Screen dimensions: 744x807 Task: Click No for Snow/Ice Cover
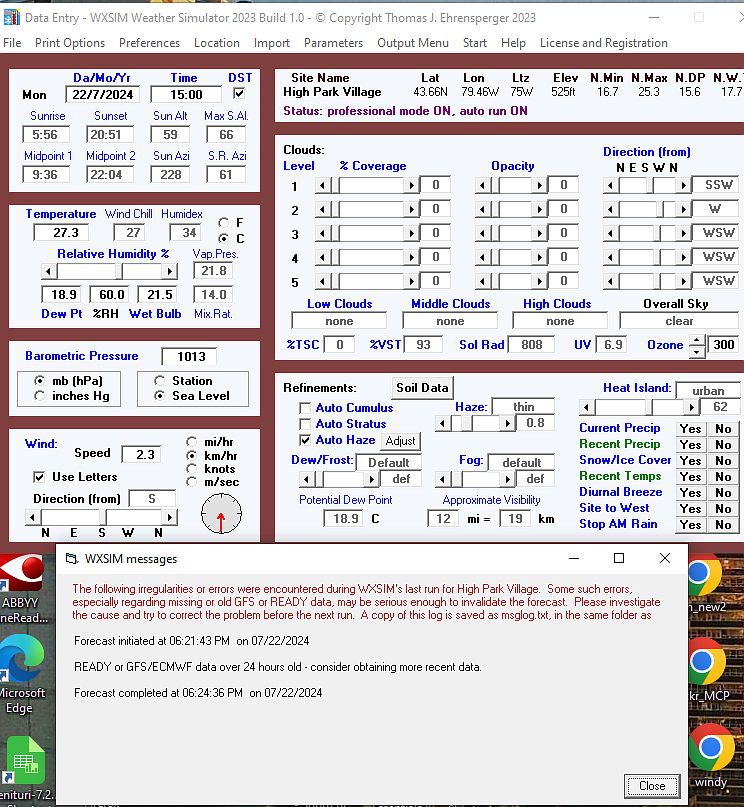723,461
